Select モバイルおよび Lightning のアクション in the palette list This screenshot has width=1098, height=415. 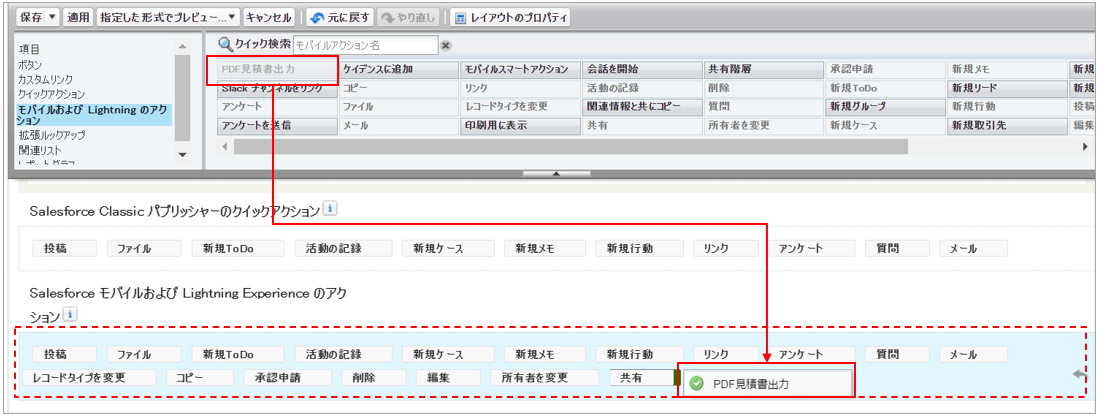(x=94, y=114)
